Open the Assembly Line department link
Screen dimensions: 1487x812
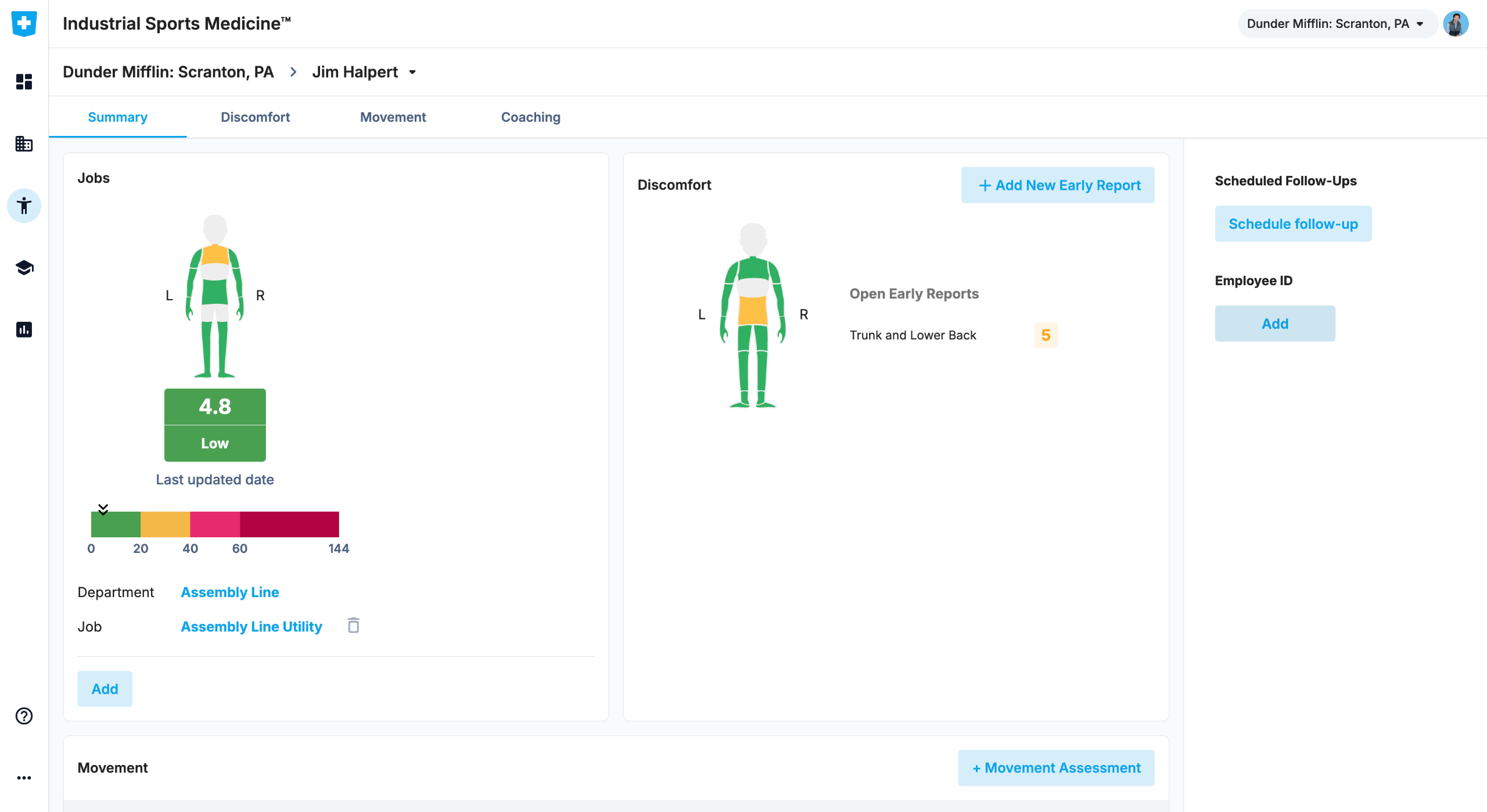coord(230,592)
